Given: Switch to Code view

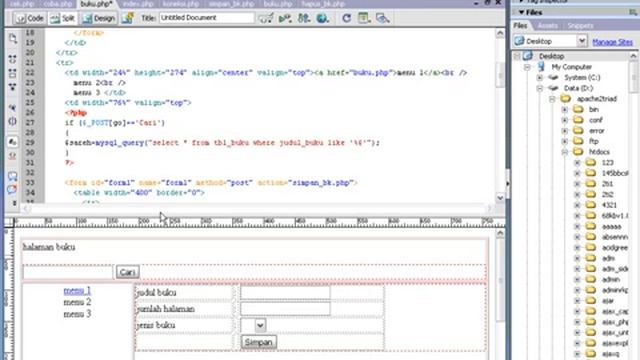Looking at the screenshot, I should [x=29, y=18].
